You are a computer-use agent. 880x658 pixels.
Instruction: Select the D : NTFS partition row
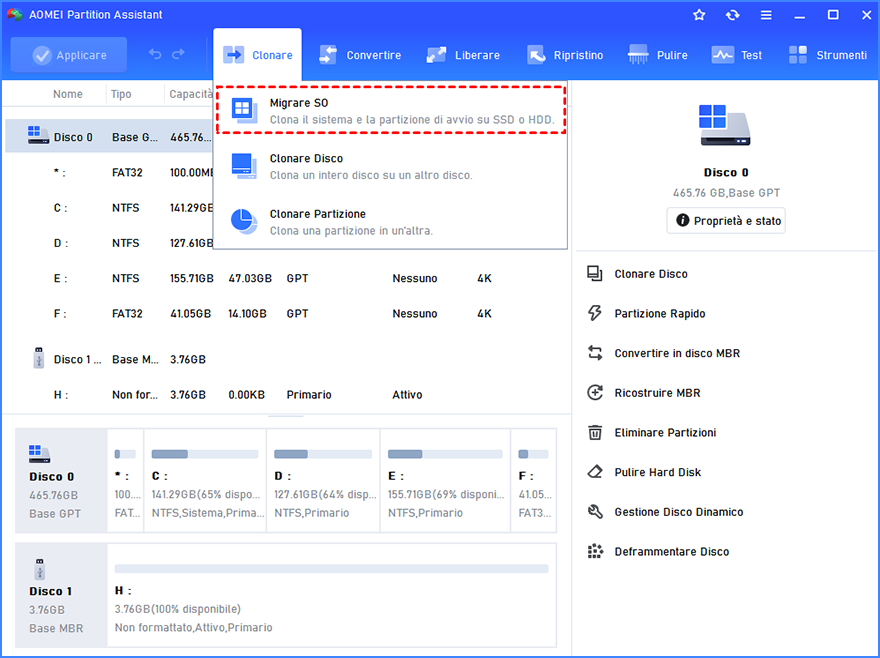(109, 243)
